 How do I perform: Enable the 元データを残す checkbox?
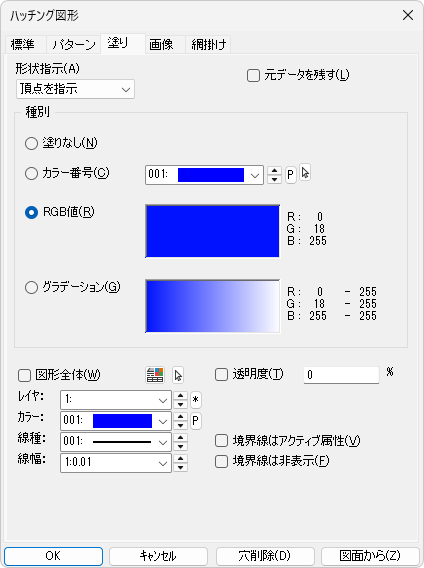point(253,76)
